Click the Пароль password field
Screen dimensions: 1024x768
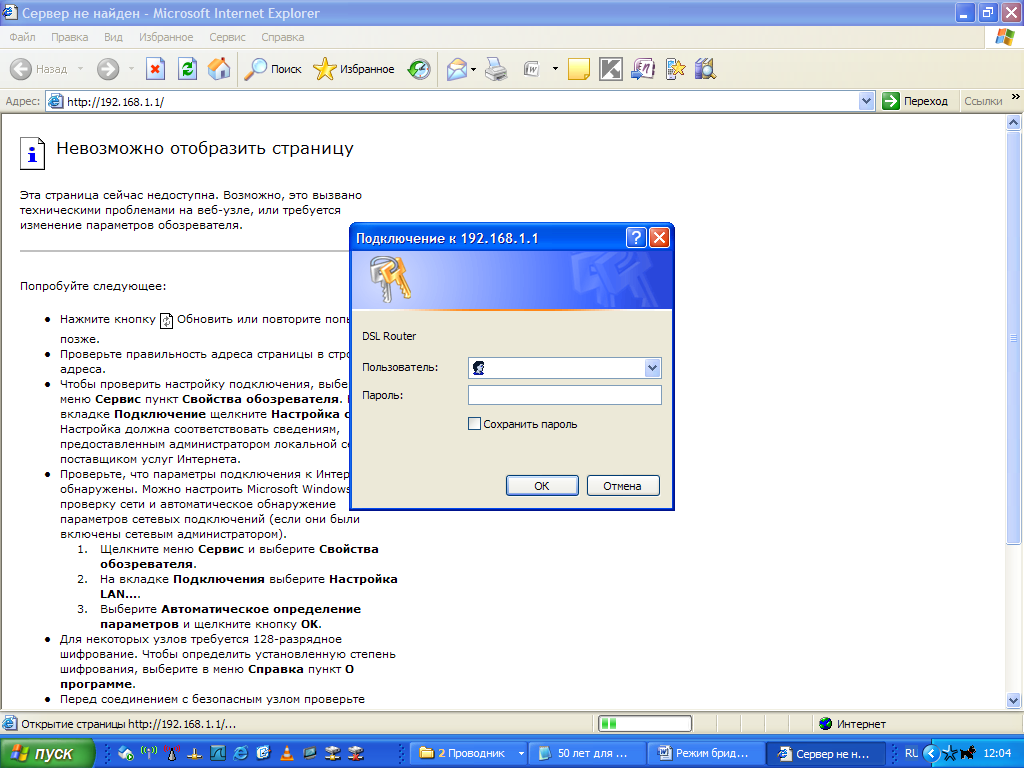(565, 395)
